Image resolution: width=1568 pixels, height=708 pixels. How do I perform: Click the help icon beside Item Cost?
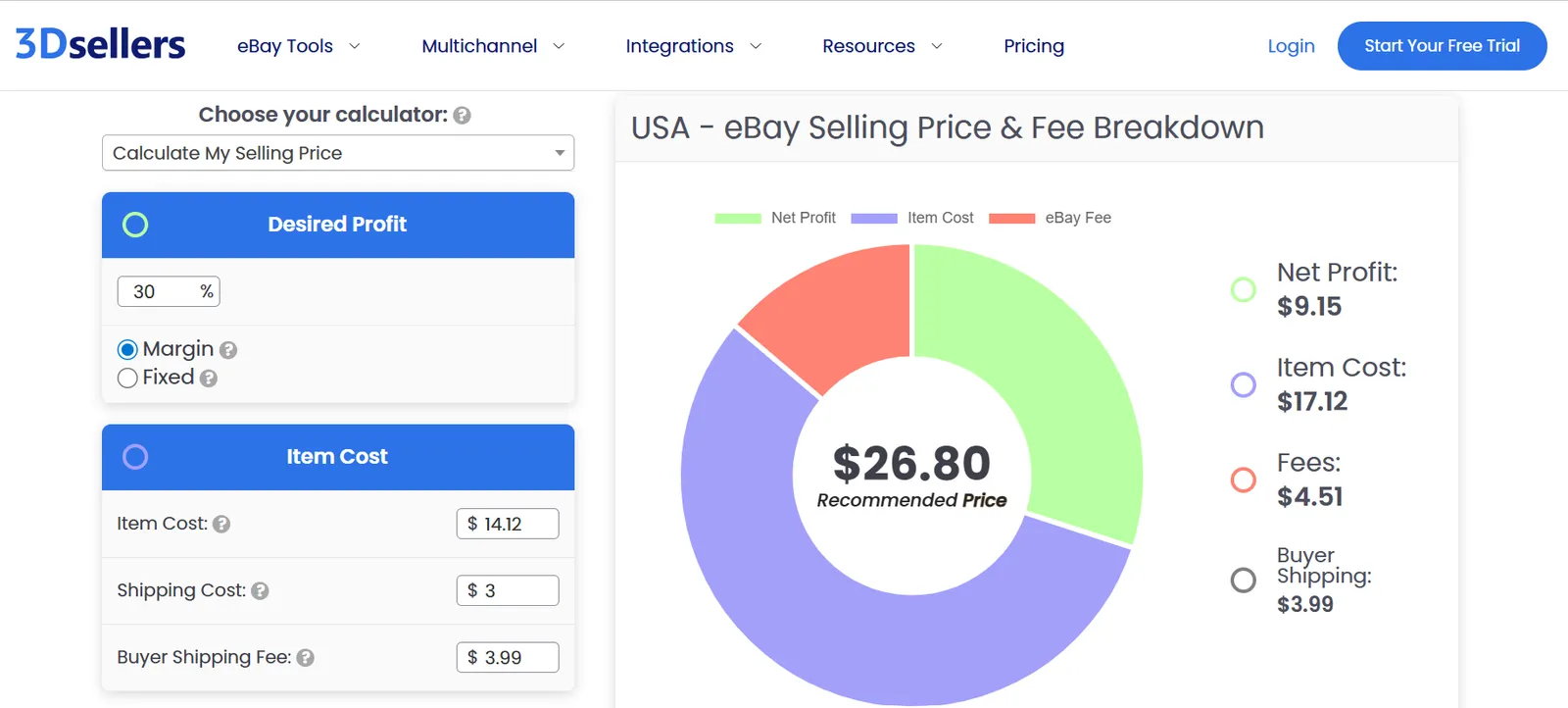click(x=220, y=524)
